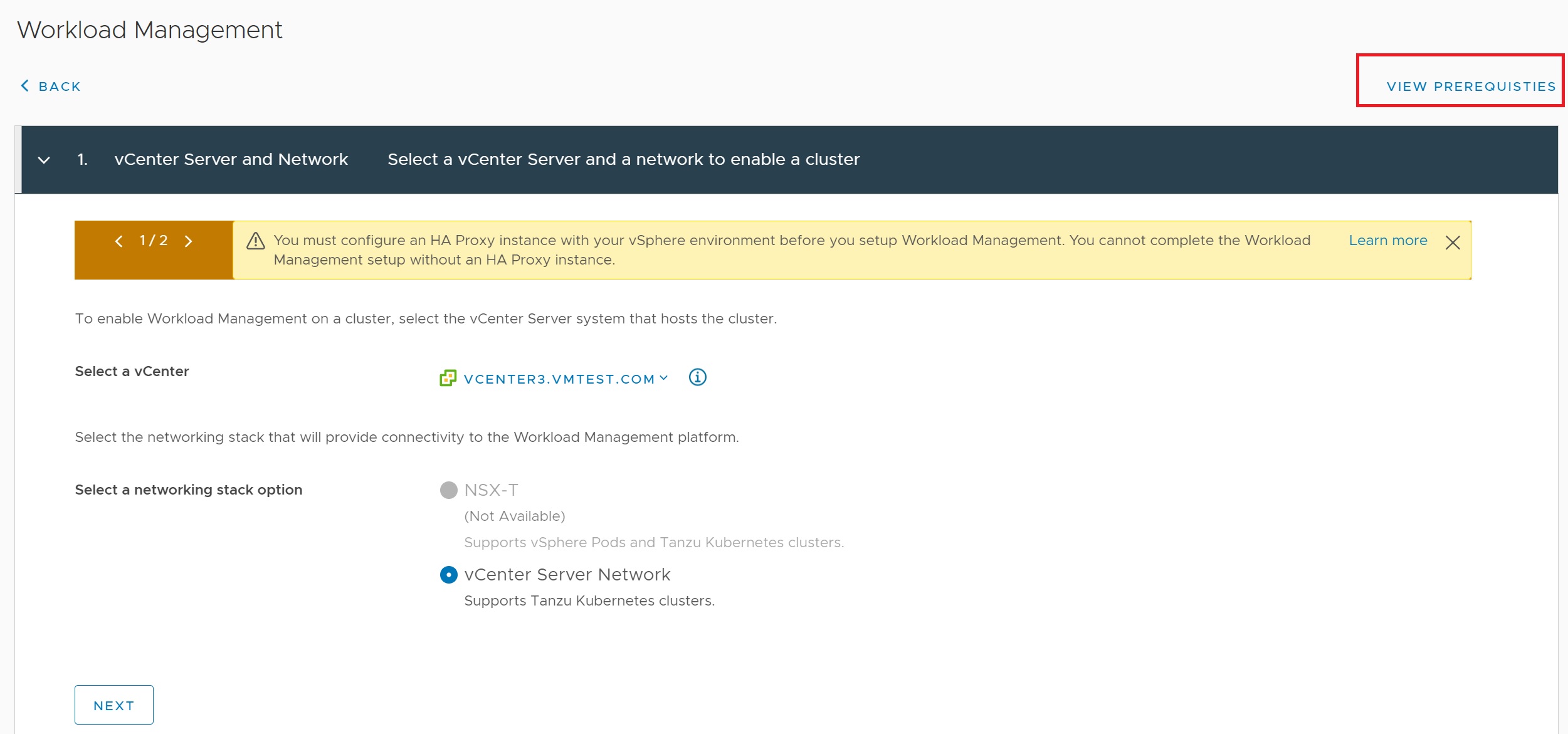1568x734 pixels.
Task: Click VIEW PREREQUISITES link
Action: 1471,87
